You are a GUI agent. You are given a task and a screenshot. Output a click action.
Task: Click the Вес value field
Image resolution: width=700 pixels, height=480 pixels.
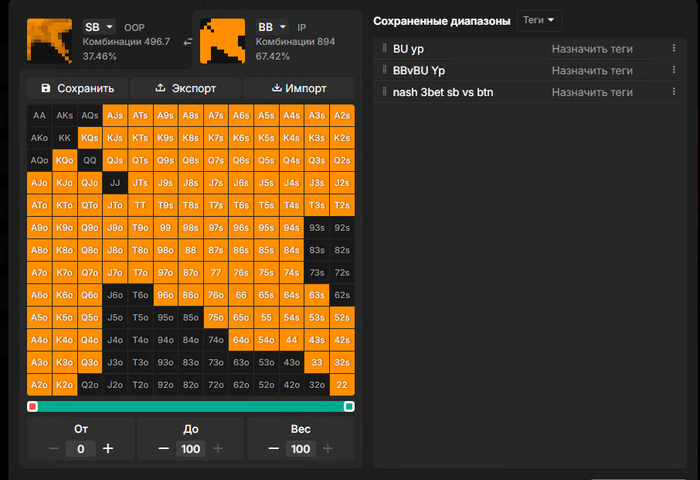(x=300, y=449)
